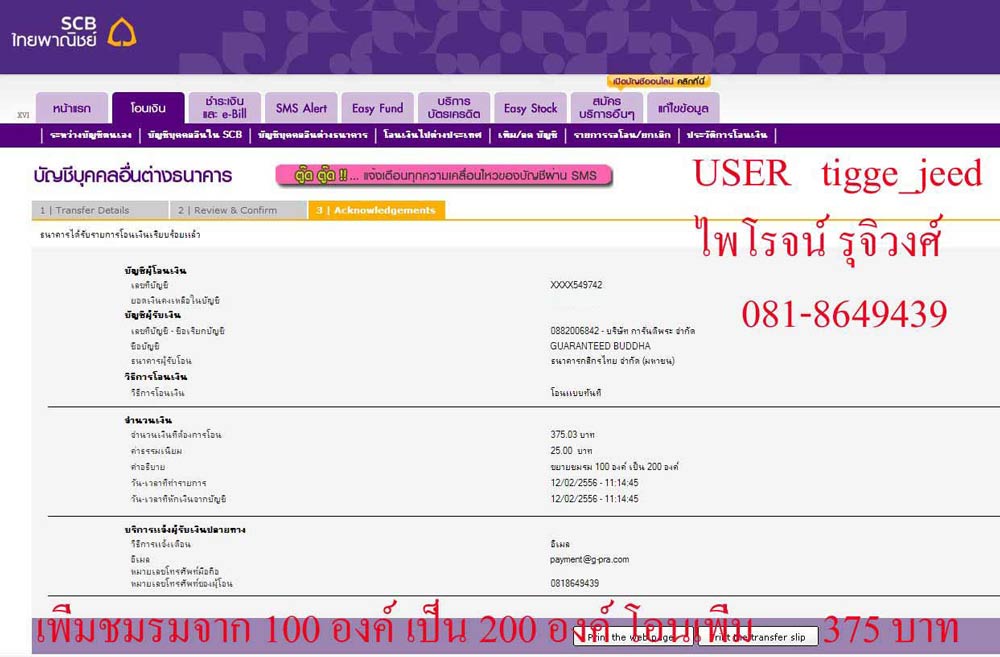Image resolution: width=1000 pixels, height=657 pixels.
Task: Choose บัญชีบุคคลอื่นใน SCB submenu item
Action: (x=194, y=135)
